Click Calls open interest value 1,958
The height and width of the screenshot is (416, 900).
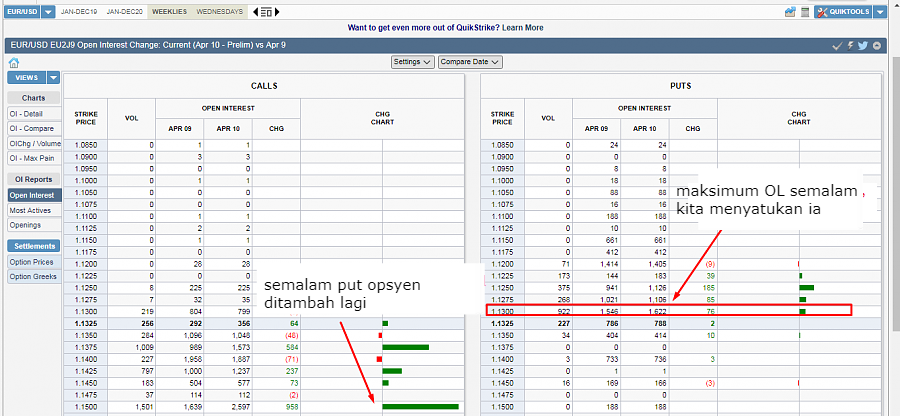point(192,359)
